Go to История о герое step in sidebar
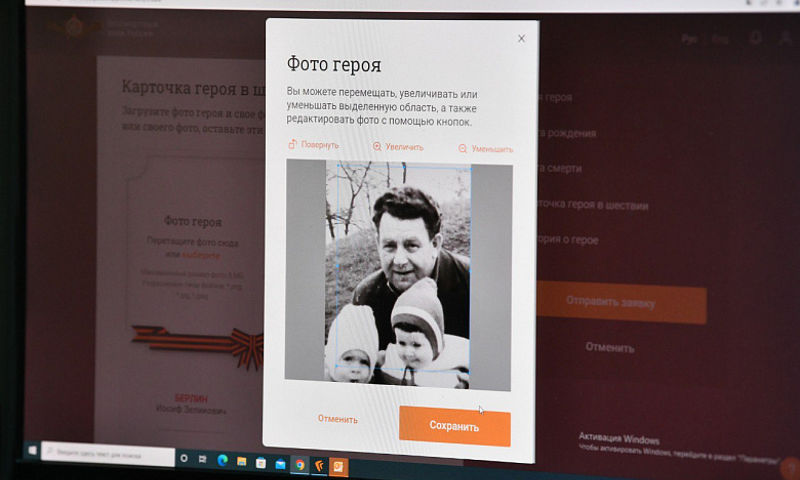The width and height of the screenshot is (800, 480). pos(567,239)
